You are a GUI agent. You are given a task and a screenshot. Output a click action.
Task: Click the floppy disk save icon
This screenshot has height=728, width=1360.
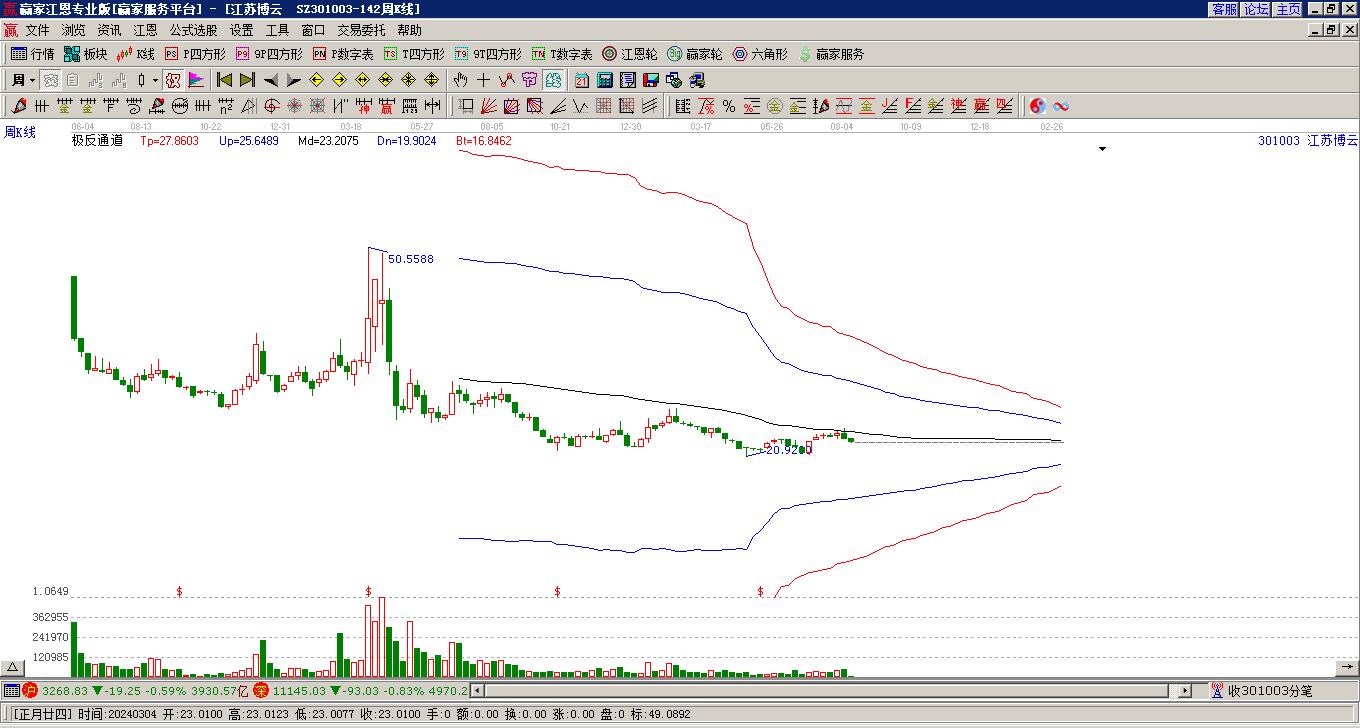(x=651, y=80)
